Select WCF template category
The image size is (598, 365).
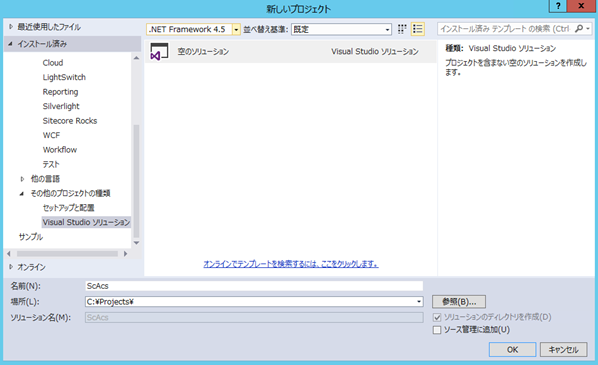point(51,135)
